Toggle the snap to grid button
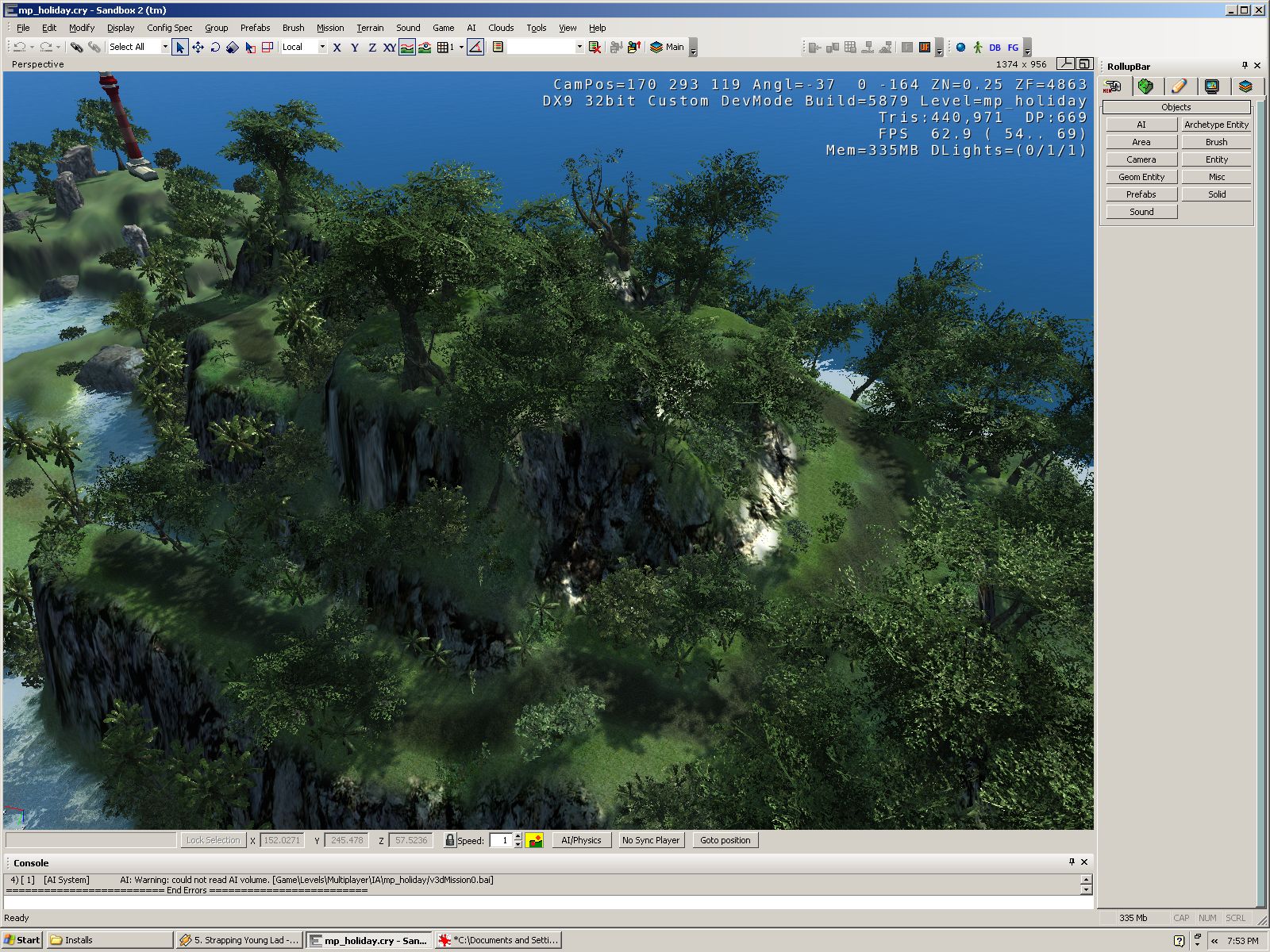This screenshot has width=1270, height=952. click(x=445, y=47)
